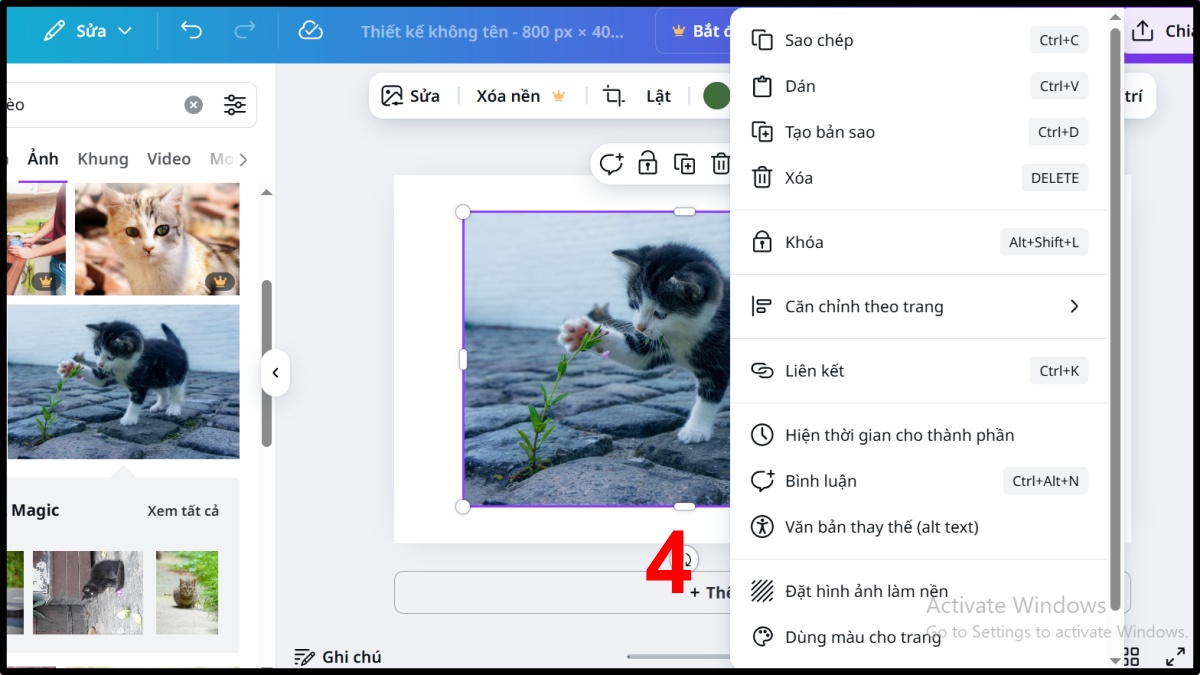Select the crop tool icon
The width and height of the screenshot is (1200, 675).
[x=613, y=96]
